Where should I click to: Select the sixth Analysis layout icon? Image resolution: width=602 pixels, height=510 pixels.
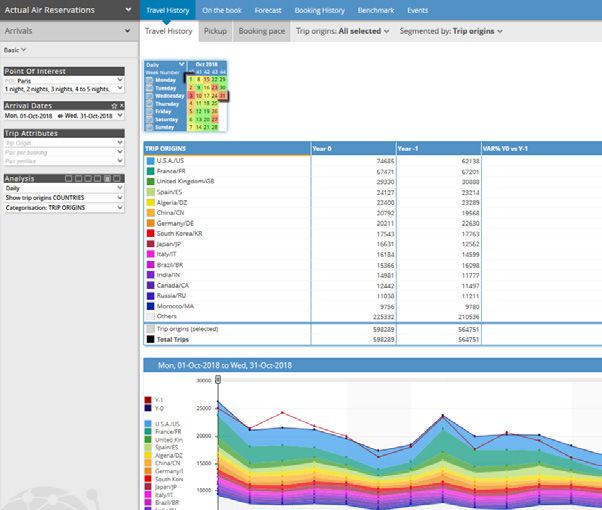[x=117, y=179]
